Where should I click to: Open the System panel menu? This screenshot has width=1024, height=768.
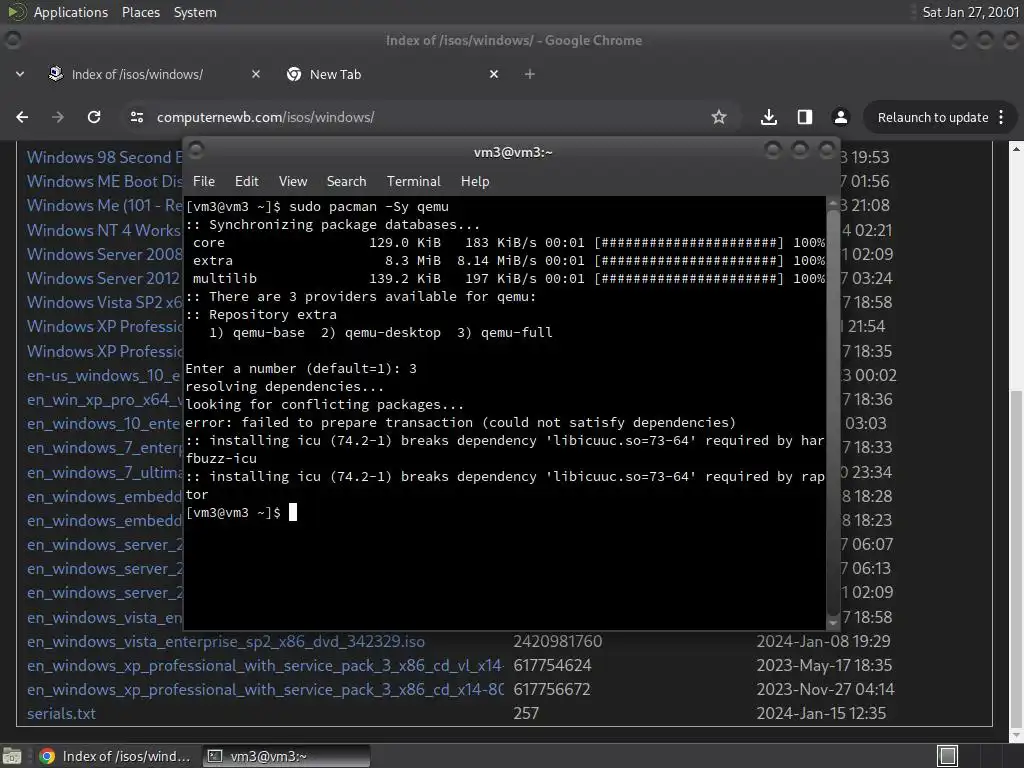pyautogui.click(x=195, y=12)
